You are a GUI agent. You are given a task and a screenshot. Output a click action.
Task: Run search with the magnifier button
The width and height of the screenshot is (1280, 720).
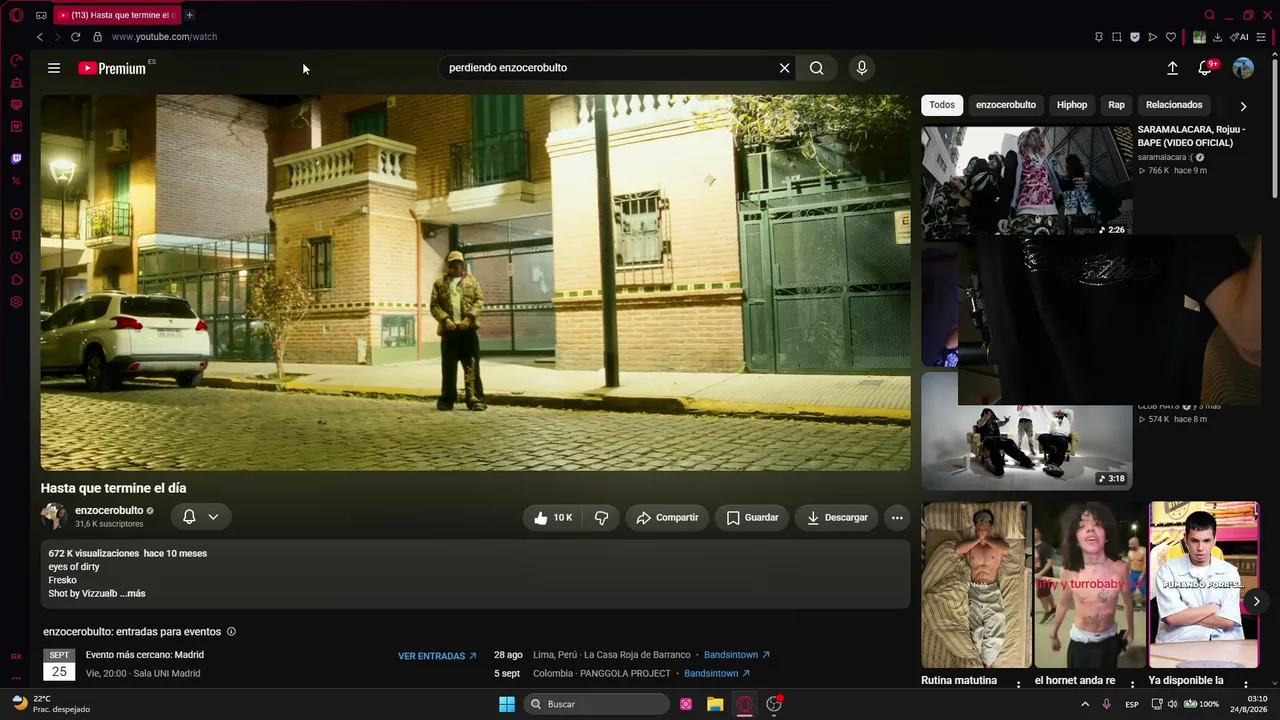pos(817,68)
